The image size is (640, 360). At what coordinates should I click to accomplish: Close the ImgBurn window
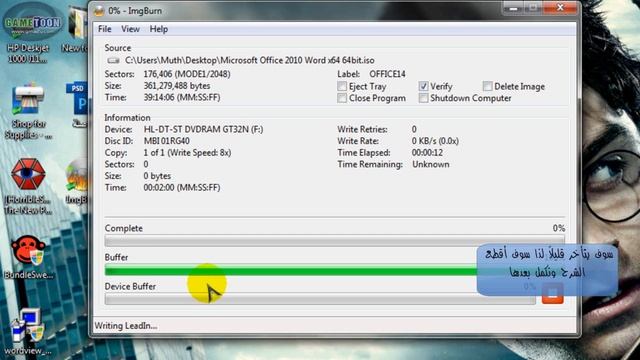tap(561, 8)
